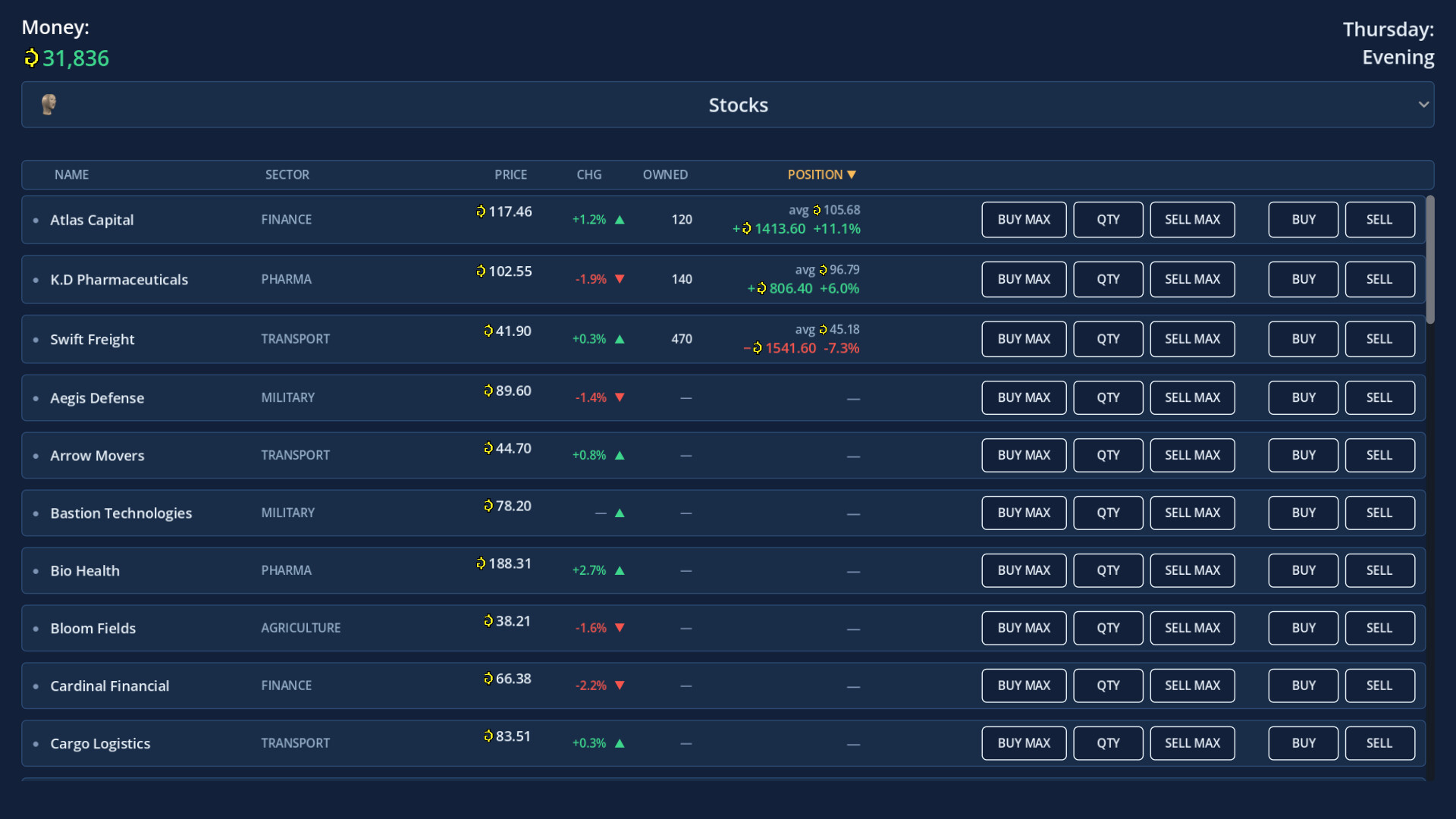Buy Bloom Fields stock
The width and height of the screenshot is (1456, 819).
coord(1303,628)
